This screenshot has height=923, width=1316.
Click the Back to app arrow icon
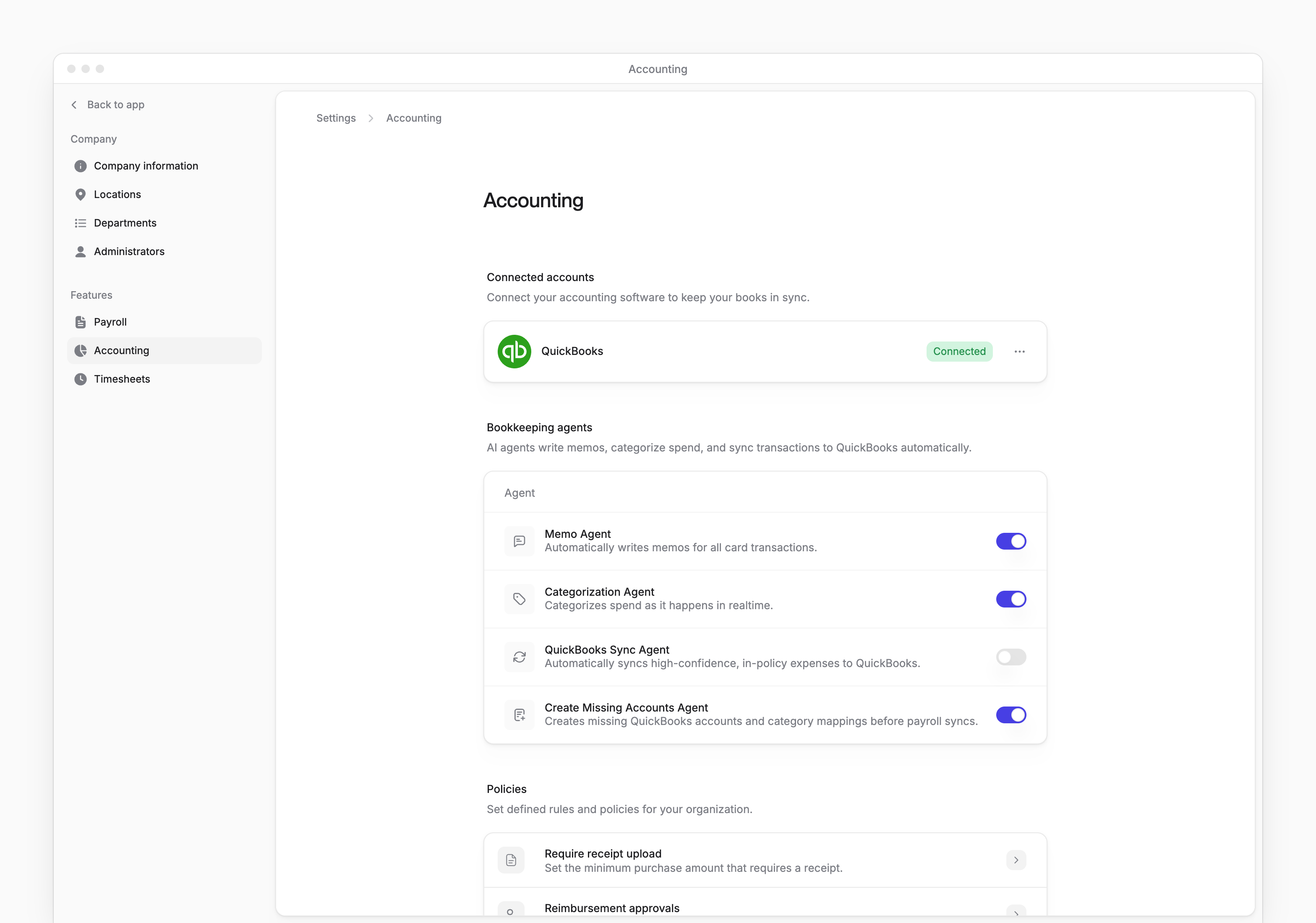tap(74, 105)
